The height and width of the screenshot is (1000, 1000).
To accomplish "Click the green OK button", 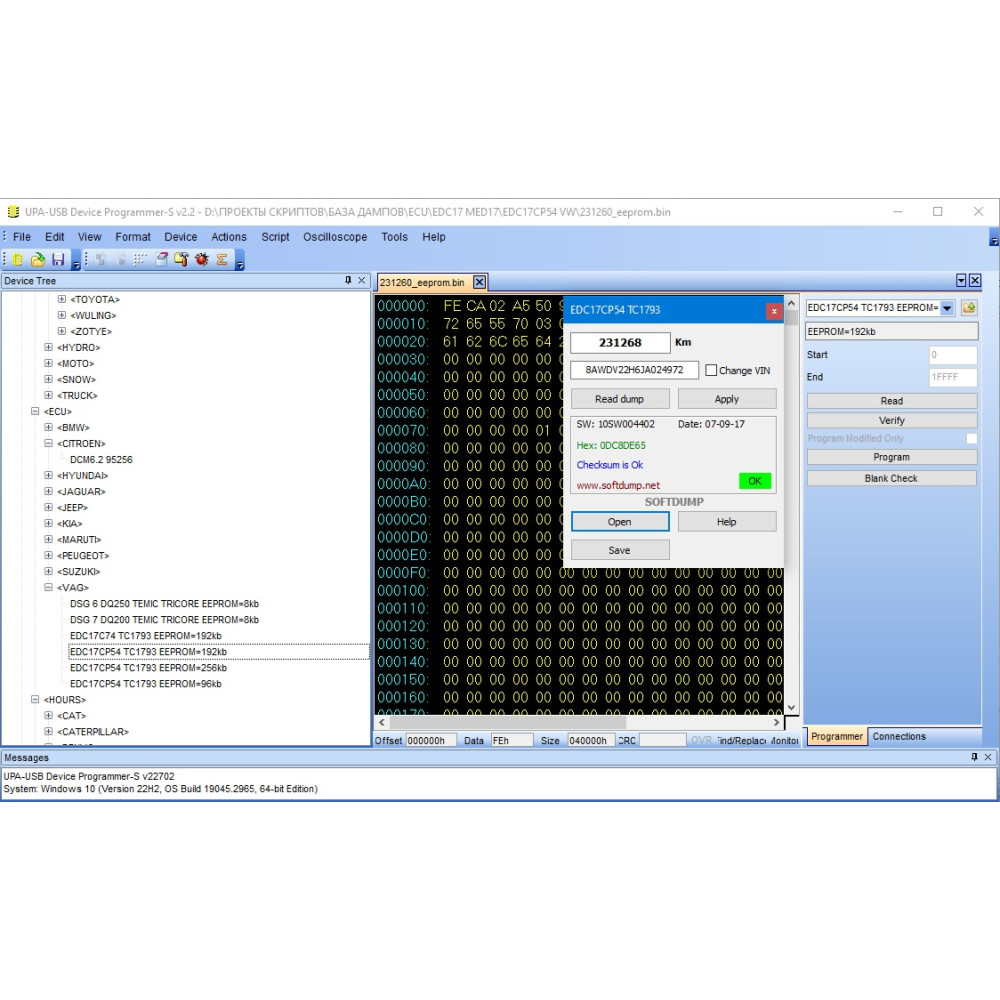I will [754, 481].
